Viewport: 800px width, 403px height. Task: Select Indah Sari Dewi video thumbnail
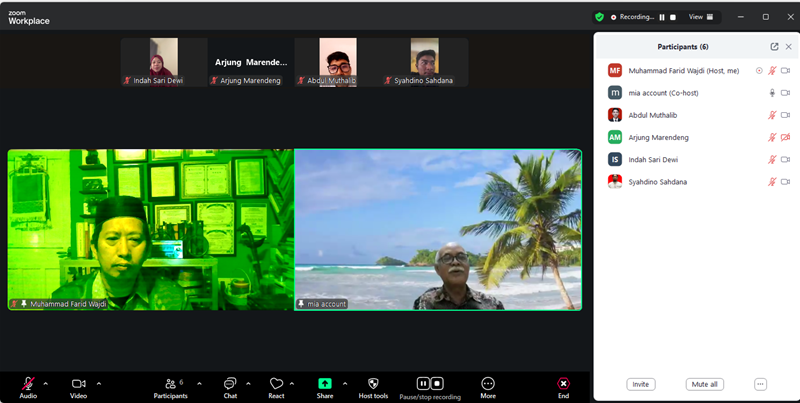click(164, 62)
